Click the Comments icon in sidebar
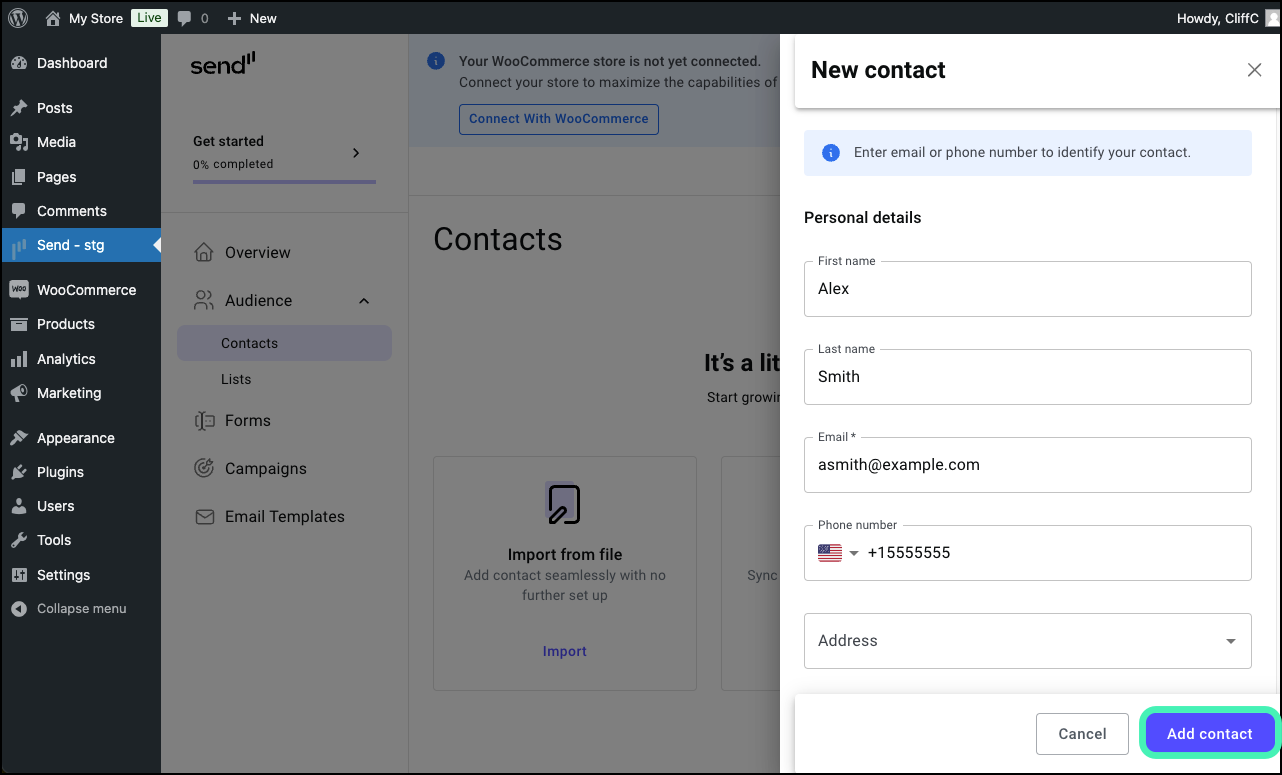This screenshot has height=775, width=1282. click(x=19, y=211)
